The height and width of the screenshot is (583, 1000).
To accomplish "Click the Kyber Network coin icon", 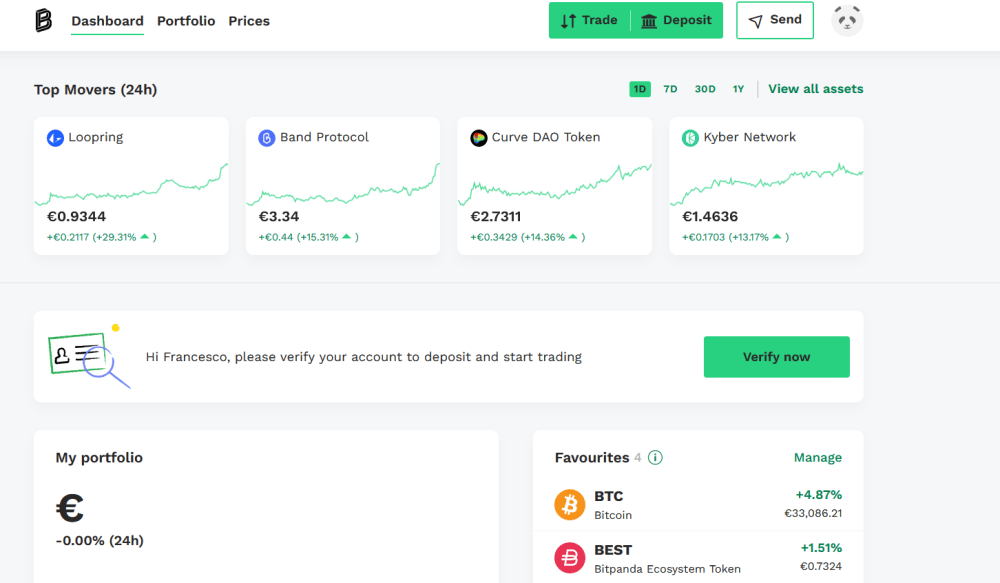I will pyautogui.click(x=690, y=138).
